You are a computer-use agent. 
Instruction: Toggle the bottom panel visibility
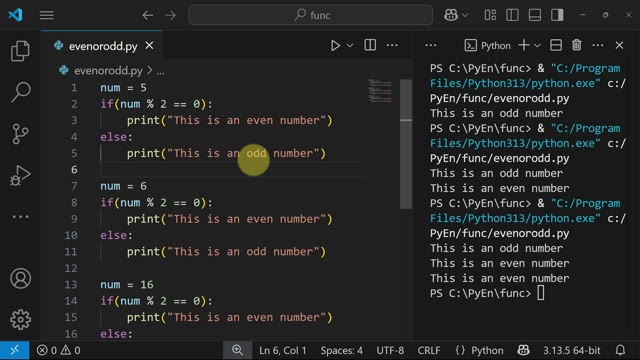(x=535, y=15)
